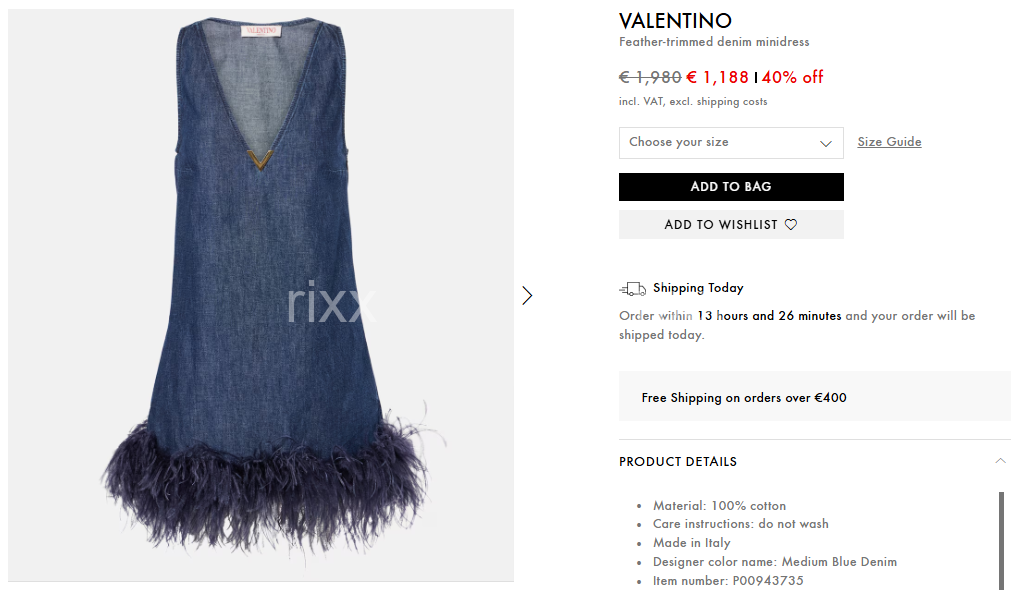Click the product details scrollbar
The width and height of the screenshot is (1011, 590).
[x=1001, y=540]
